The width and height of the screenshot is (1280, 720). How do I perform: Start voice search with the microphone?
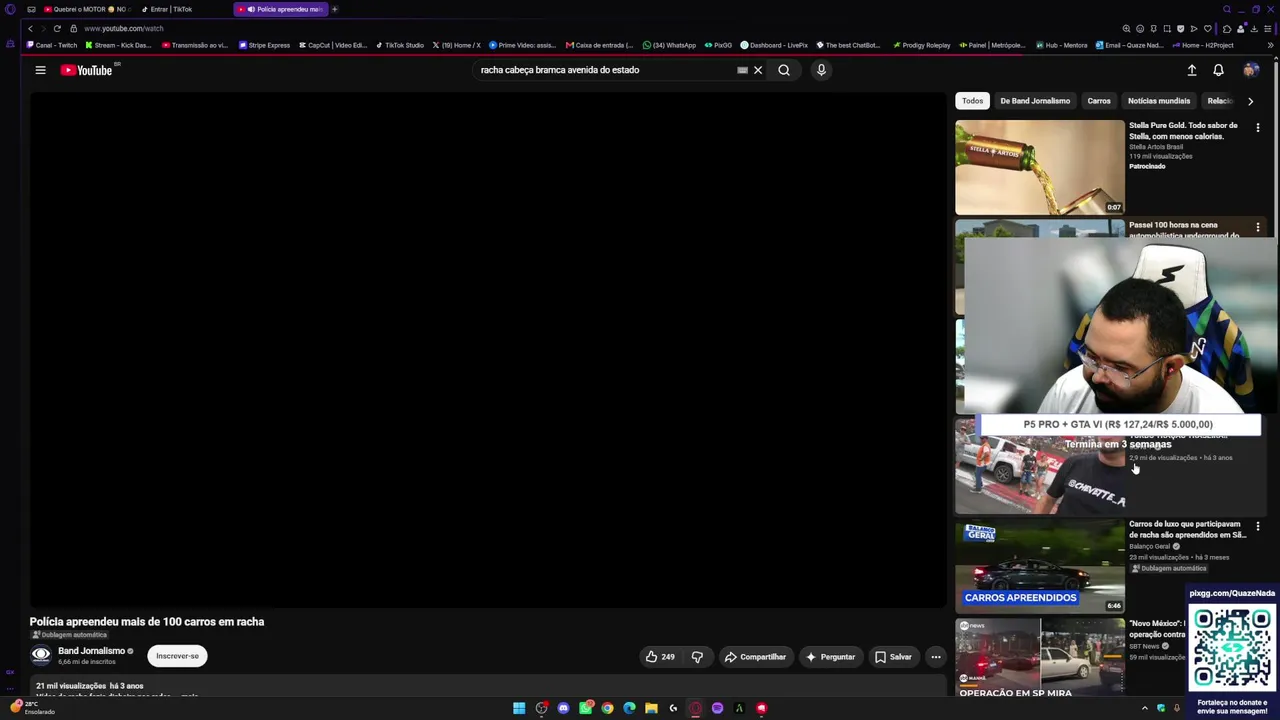[821, 70]
